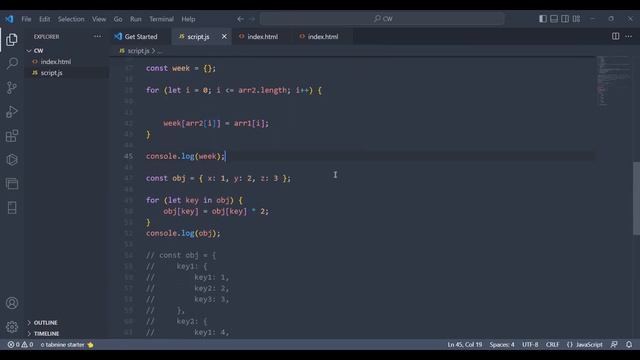Image resolution: width=640 pixels, height=360 pixels.
Task: Select index.html in the Explorer tree
Action: (56, 62)
